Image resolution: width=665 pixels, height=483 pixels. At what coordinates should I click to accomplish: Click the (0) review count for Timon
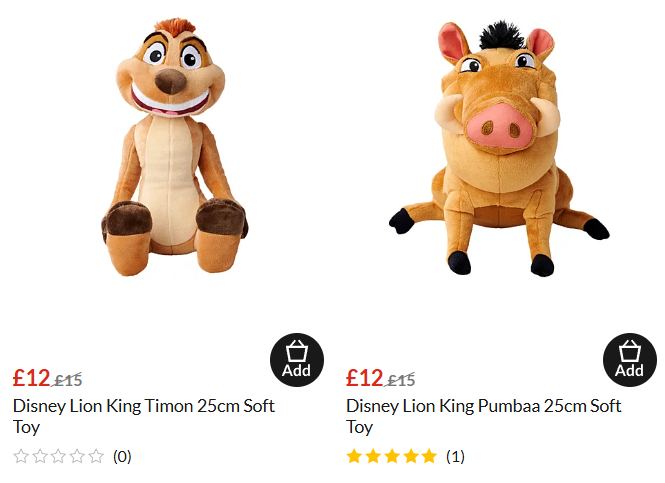pyautogui.click(x=122, y=457)
